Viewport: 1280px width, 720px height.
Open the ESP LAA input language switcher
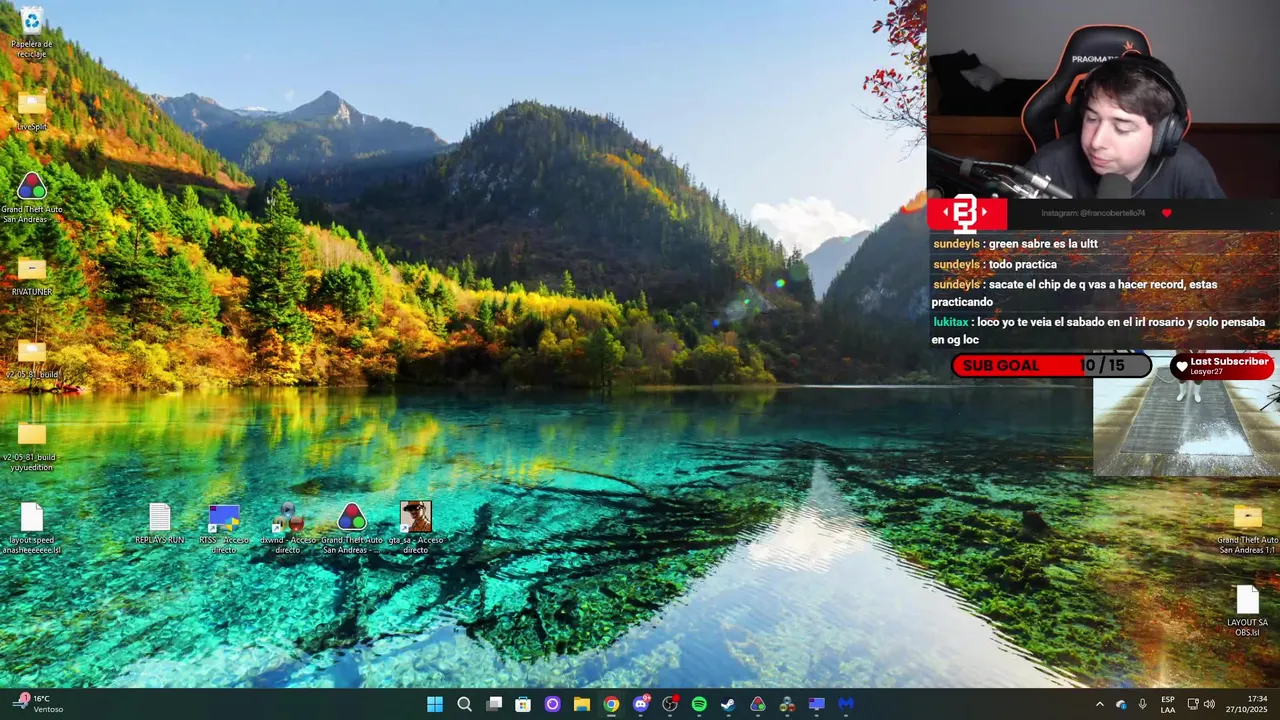click(x=1168, y=704)
